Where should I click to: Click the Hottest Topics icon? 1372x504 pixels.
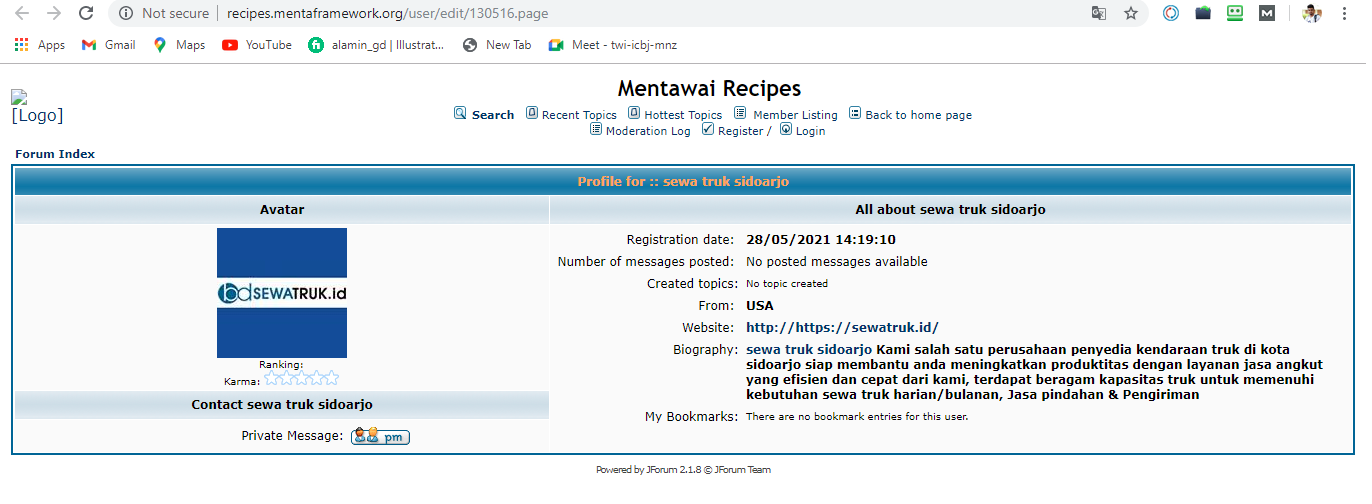pos(634,113)
